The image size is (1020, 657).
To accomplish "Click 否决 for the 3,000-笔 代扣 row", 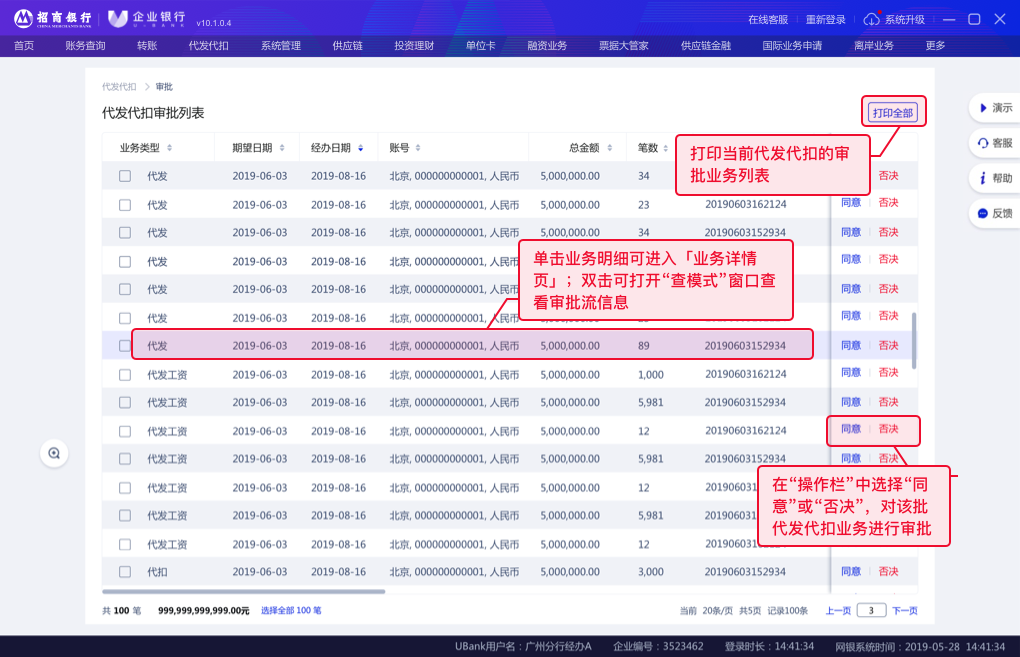I will 889,571.
